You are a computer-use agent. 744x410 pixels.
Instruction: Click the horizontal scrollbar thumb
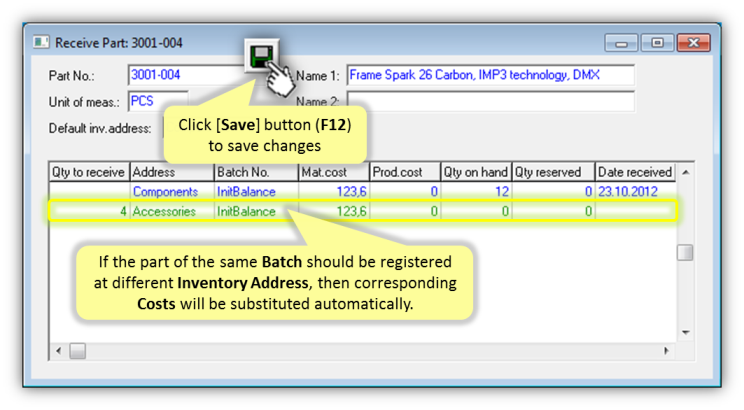(78, 351)
